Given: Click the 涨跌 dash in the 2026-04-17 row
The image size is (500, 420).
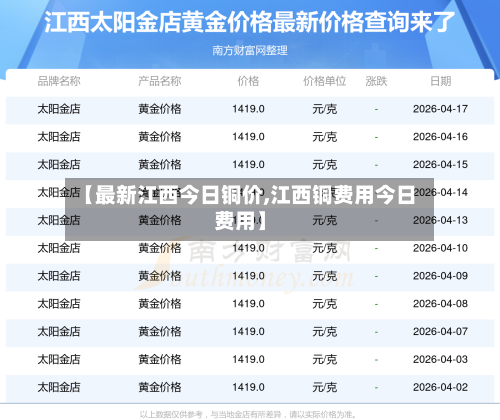Looking at the screenshot, I should point(376,109).
